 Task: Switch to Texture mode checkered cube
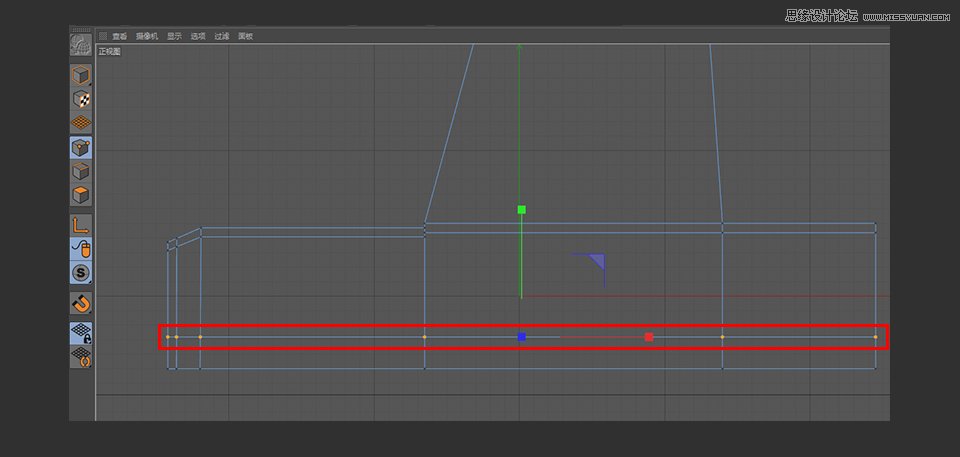click(81, 99)
